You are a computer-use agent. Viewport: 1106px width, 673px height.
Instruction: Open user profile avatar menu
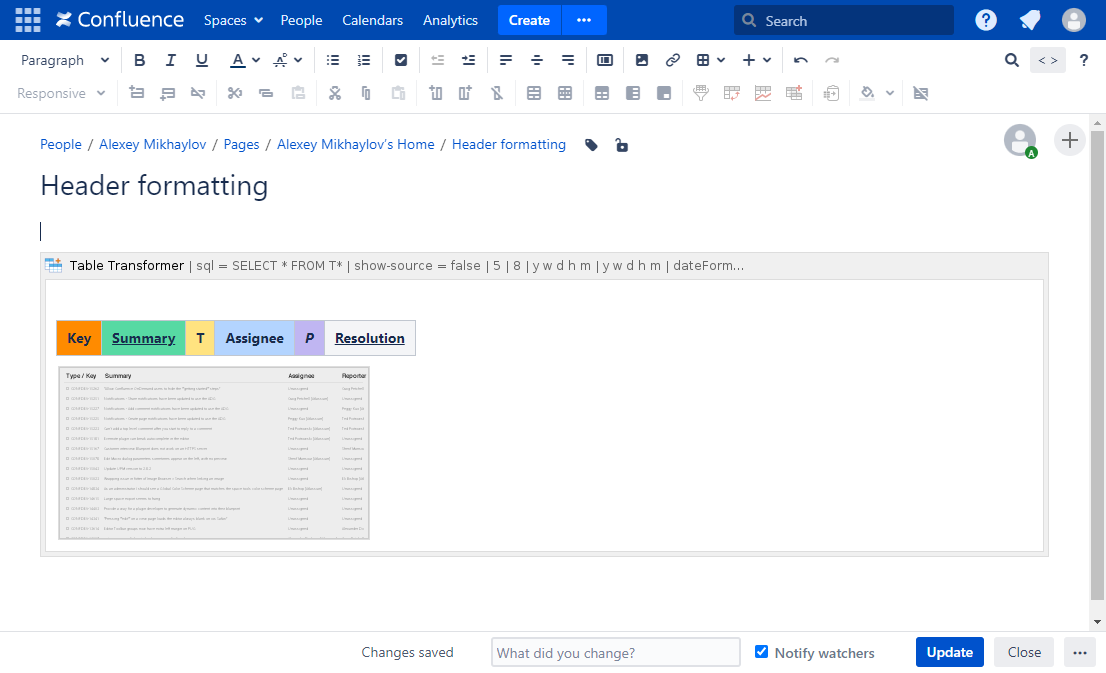tap(1074, 20)
